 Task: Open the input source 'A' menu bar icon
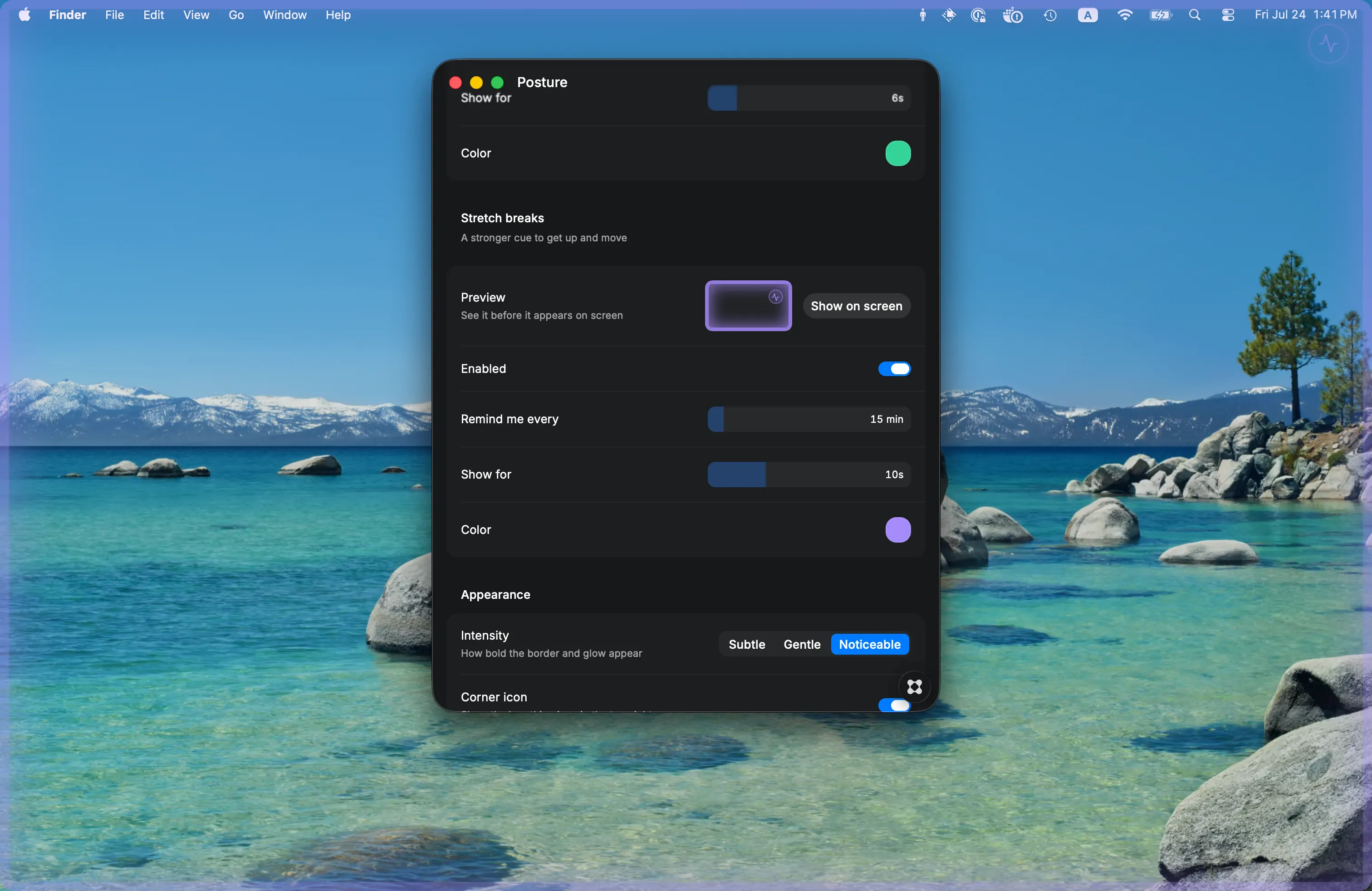tap(1088, 15)
